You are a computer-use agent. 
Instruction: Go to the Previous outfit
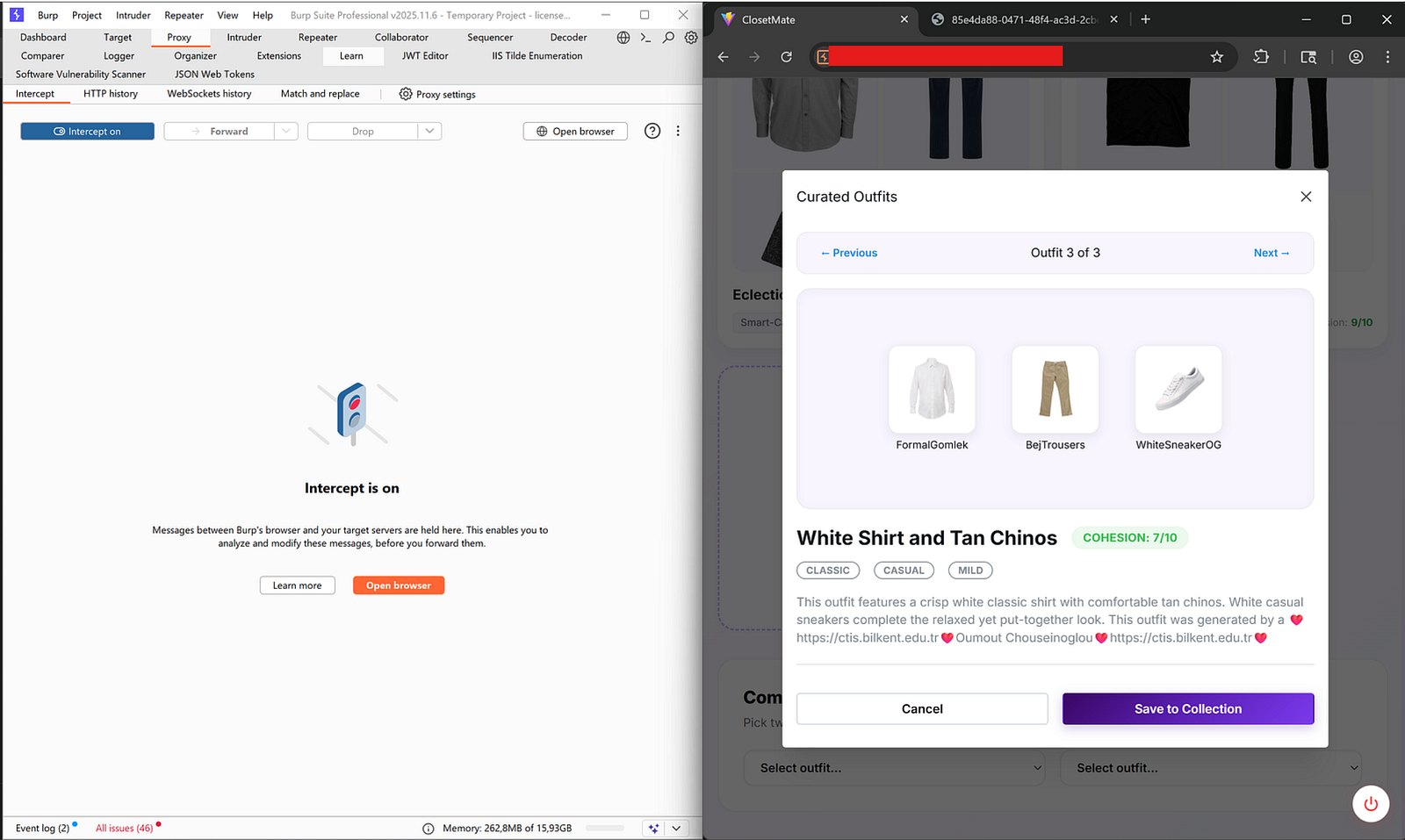coord(848,253)
